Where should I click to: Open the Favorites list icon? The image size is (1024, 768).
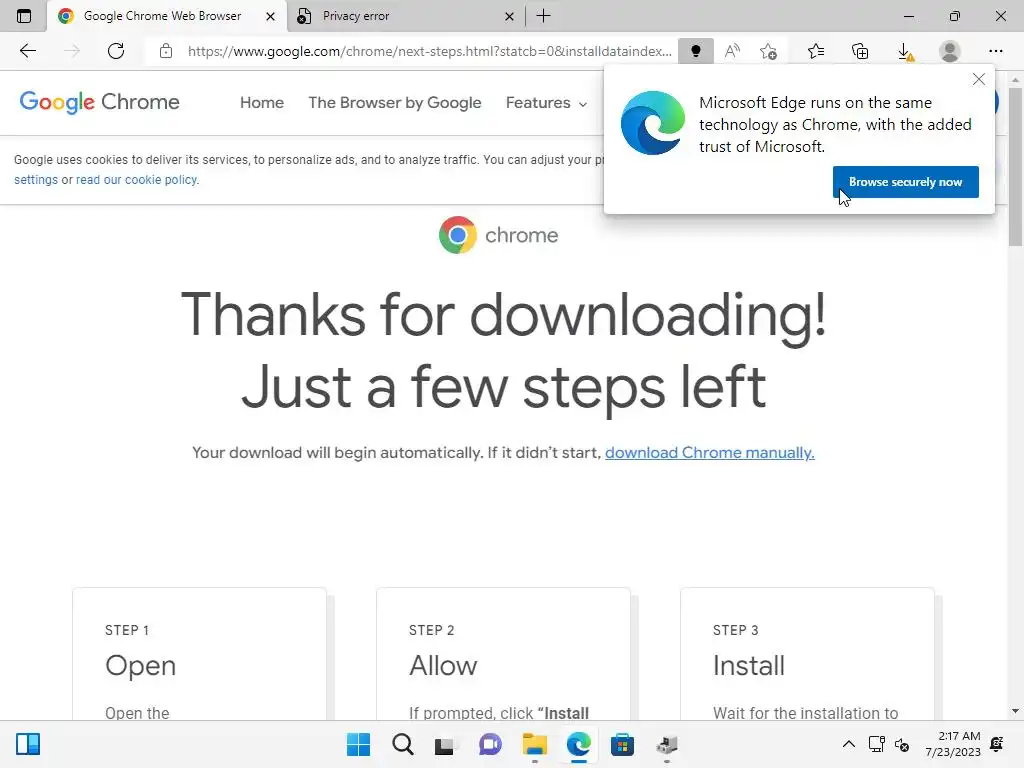(816, 51)
